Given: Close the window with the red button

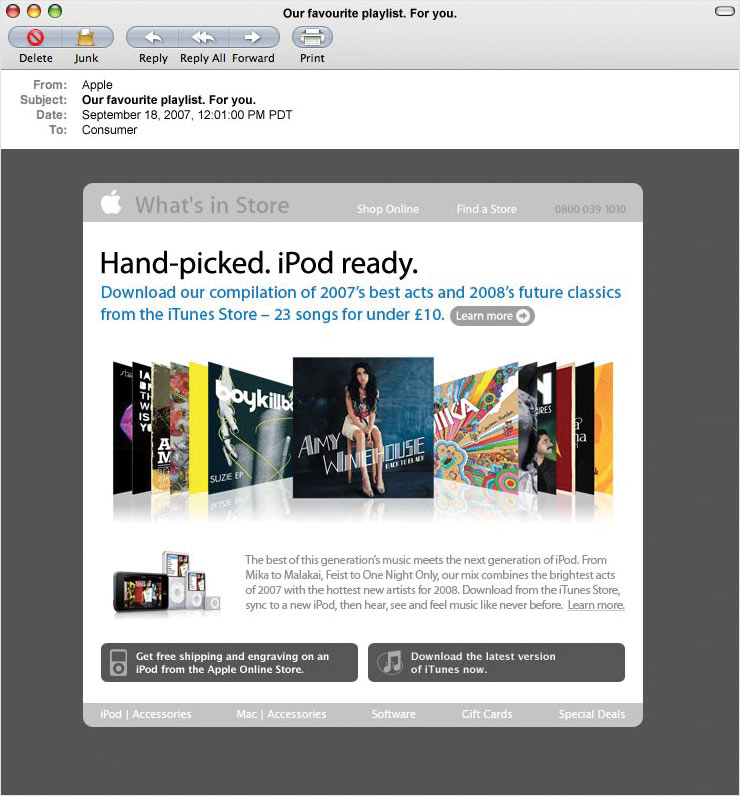Looking at the screenshot, I should 13,11.
